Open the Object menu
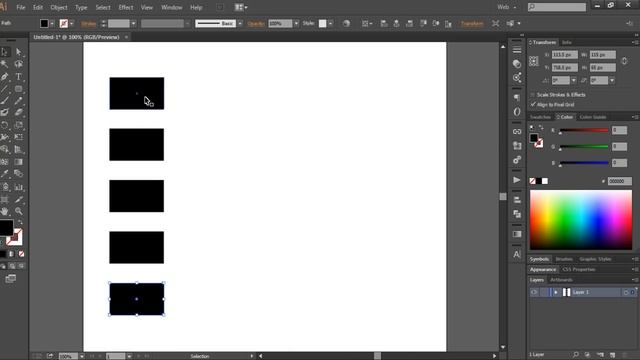Image resolution: width=640 pixels, height=360 pixels. [x=59, y=7]
